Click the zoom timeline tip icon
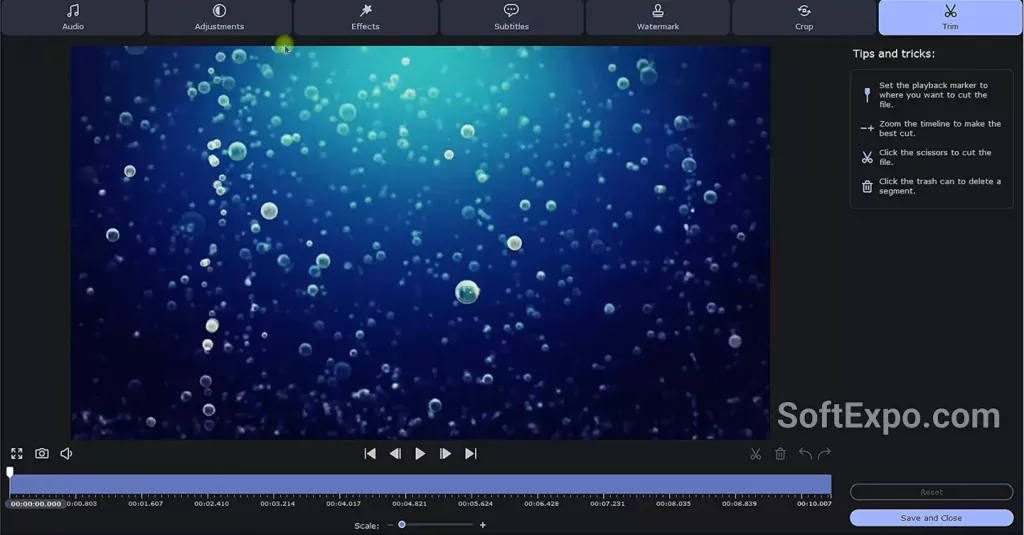 click(867, 129)
